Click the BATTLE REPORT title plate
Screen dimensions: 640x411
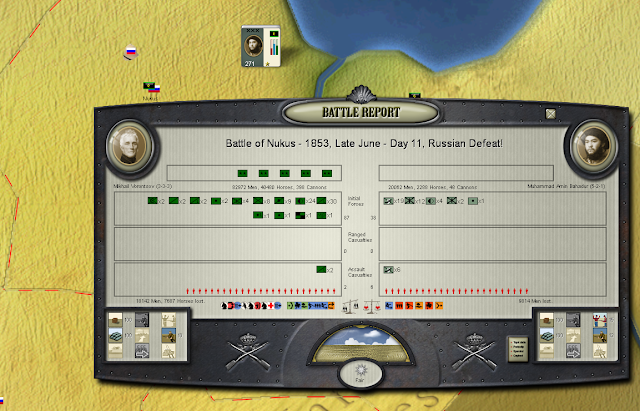pyautogui.click(x=361, y=112)
